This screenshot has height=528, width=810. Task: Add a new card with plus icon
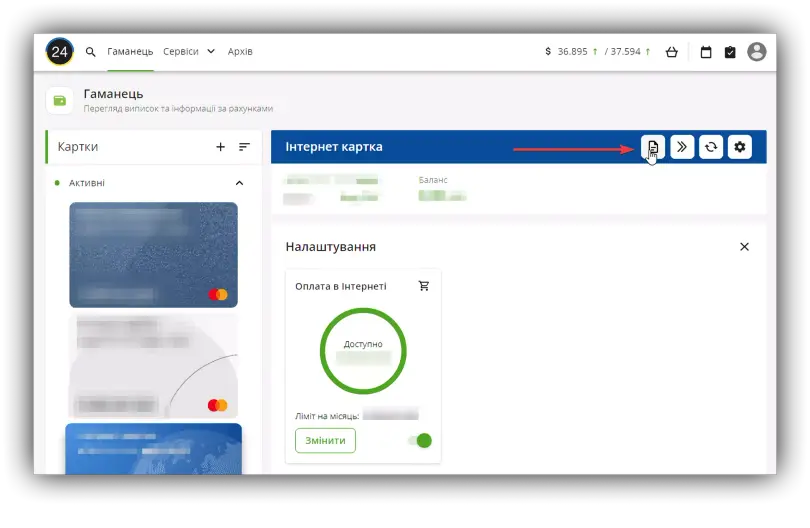pyautogui.click(x=220, y=147)
